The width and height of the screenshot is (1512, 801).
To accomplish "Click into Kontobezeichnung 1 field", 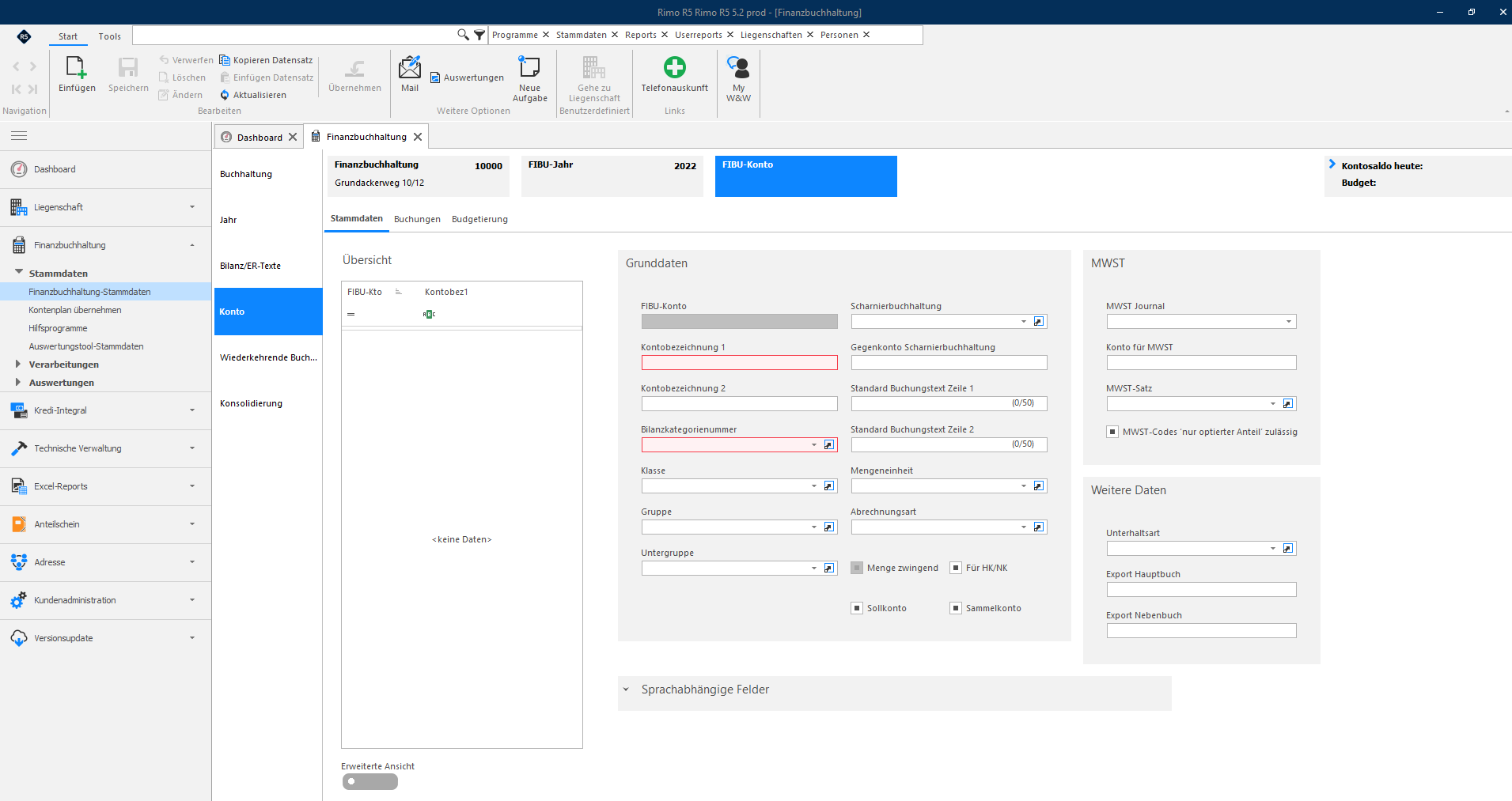I will (x=739, y=363).
